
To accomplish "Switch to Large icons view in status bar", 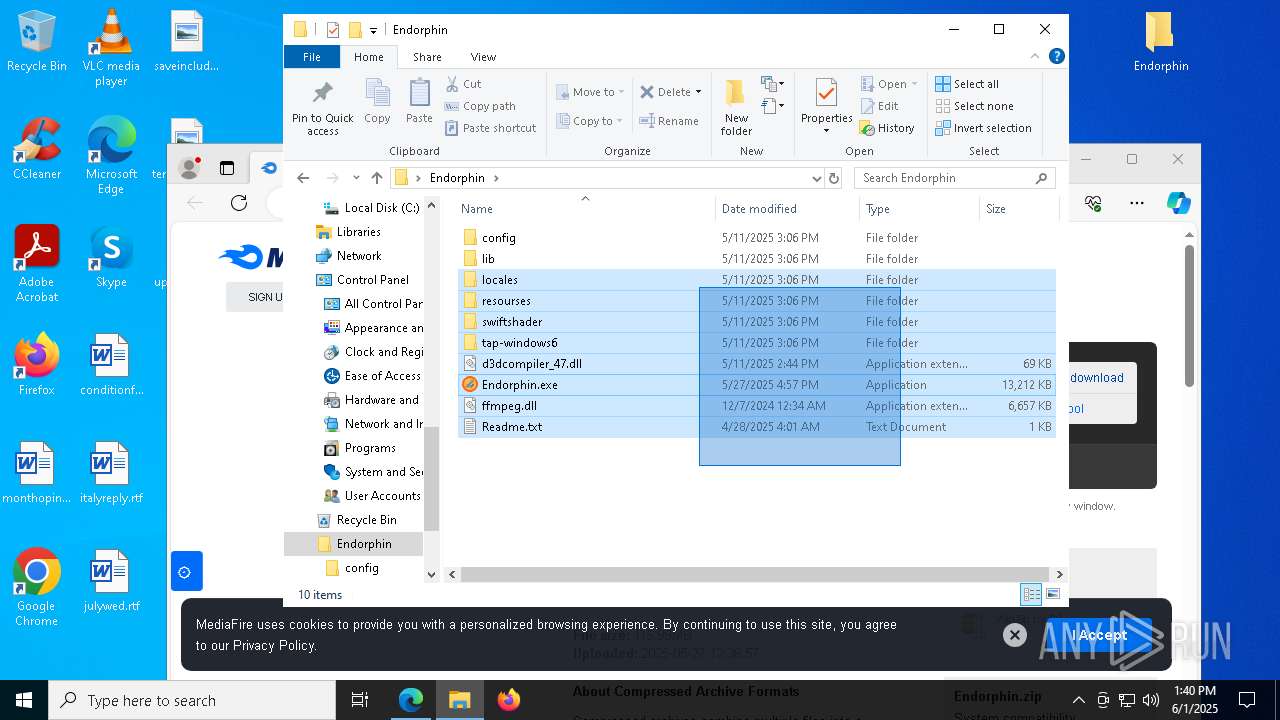I will point(1053,595).
